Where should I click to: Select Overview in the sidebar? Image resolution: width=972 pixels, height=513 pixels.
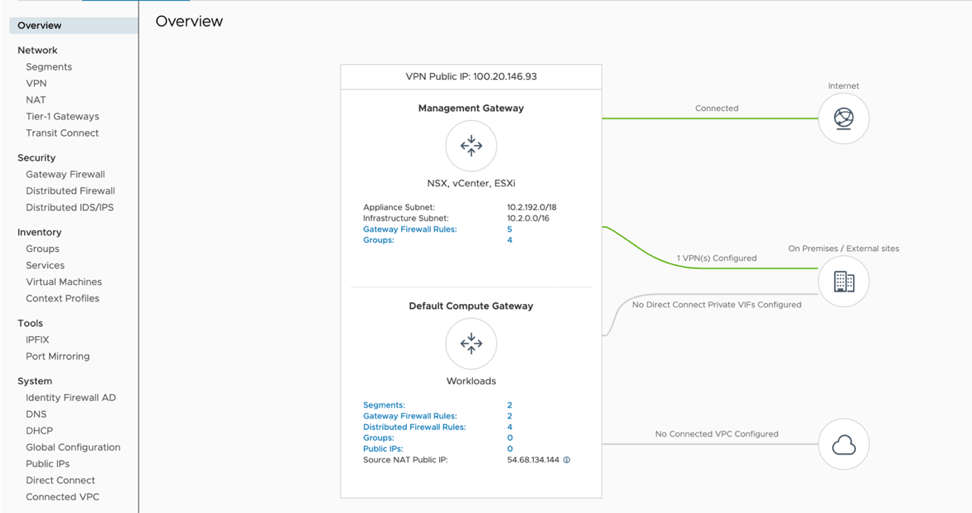click(40, 25)
